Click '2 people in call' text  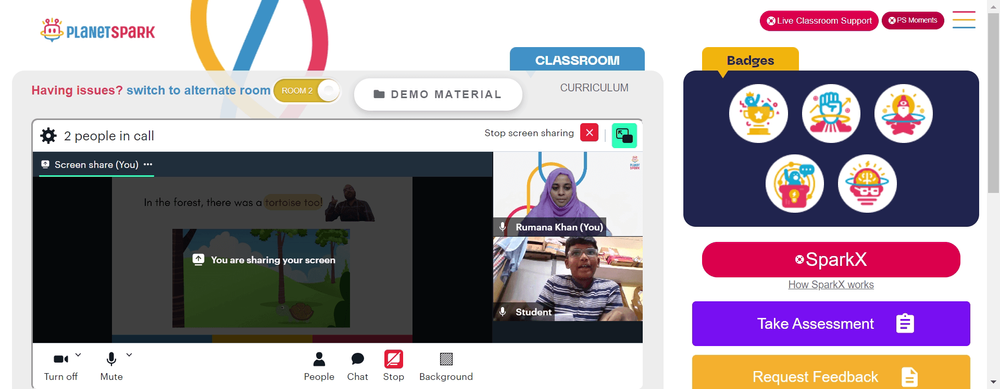[109, 136]
